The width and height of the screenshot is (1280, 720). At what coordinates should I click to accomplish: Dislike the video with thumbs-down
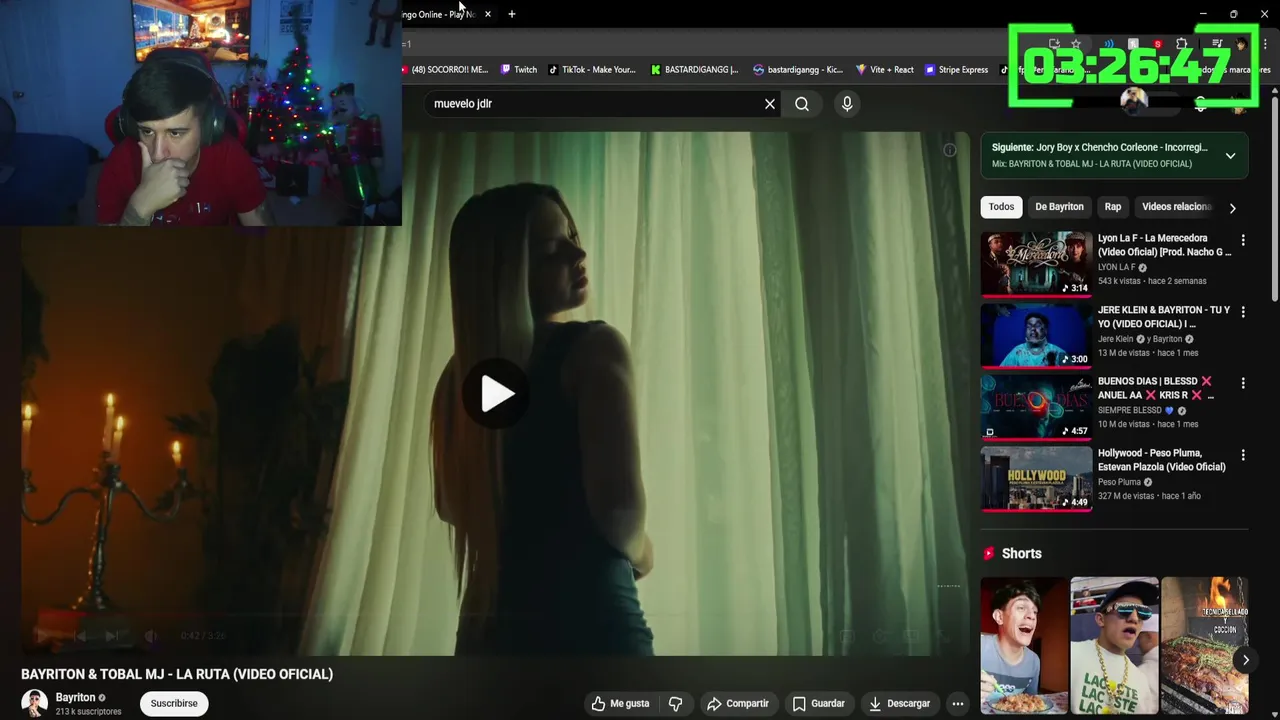click(675, 704)
